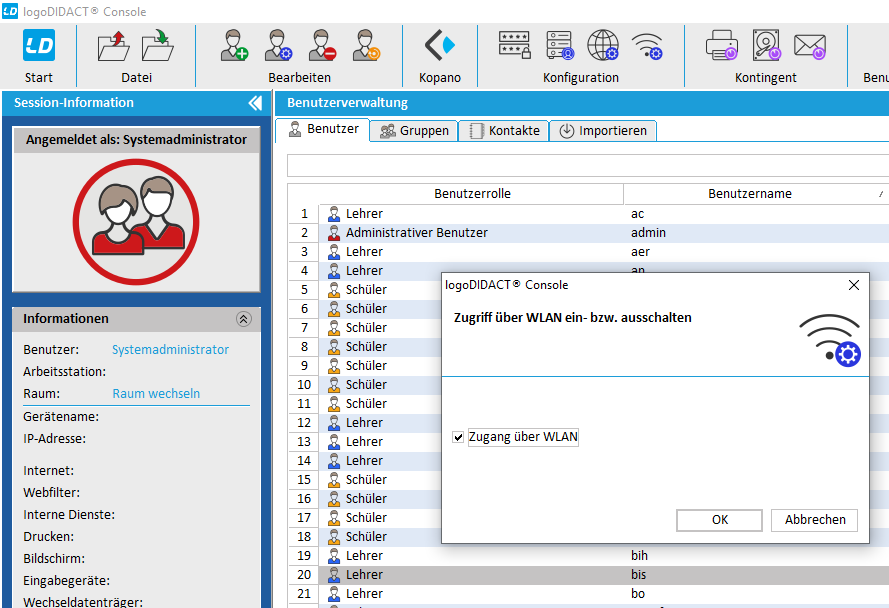The image size is (889, 608).
Task: Click the LD Start icon
Action: 39,45
